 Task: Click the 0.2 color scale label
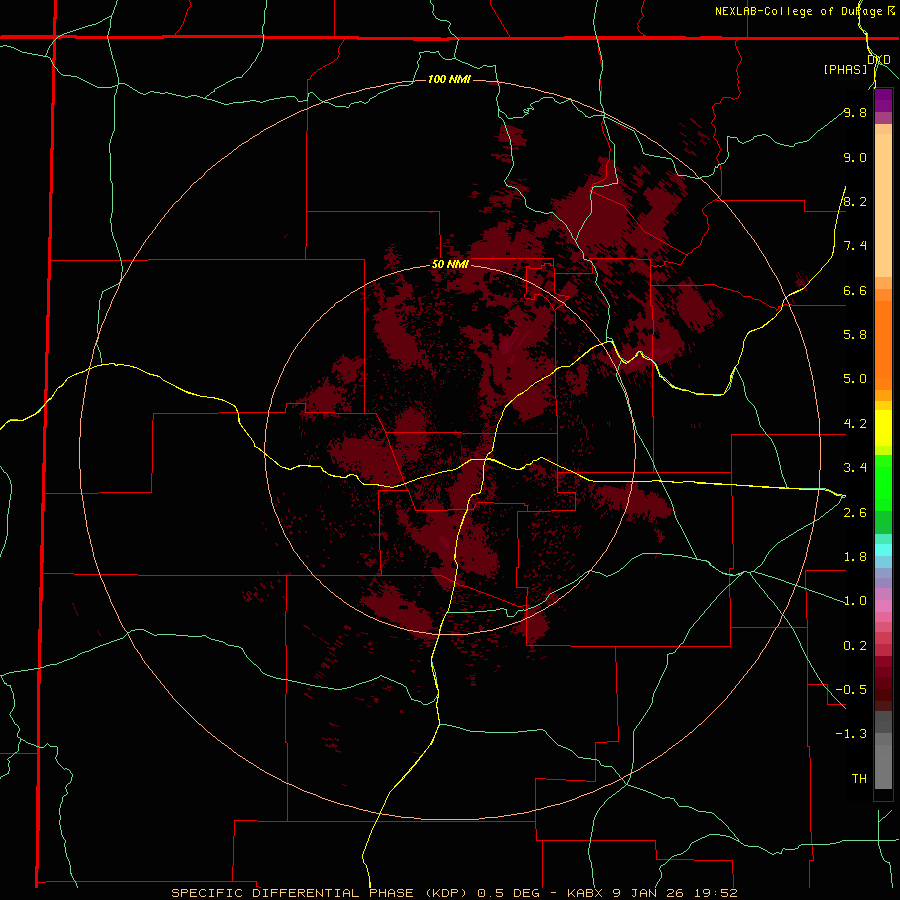[x=855, y=646]
